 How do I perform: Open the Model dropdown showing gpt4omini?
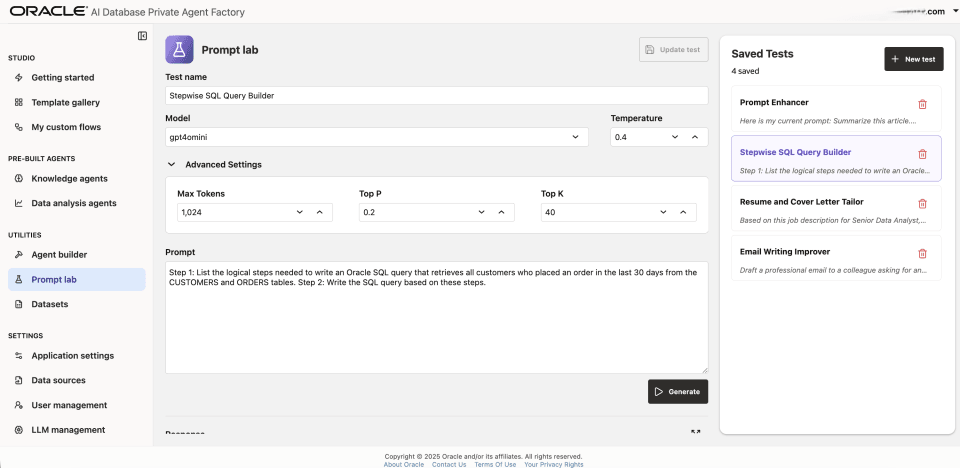click(x=377, y=137)
